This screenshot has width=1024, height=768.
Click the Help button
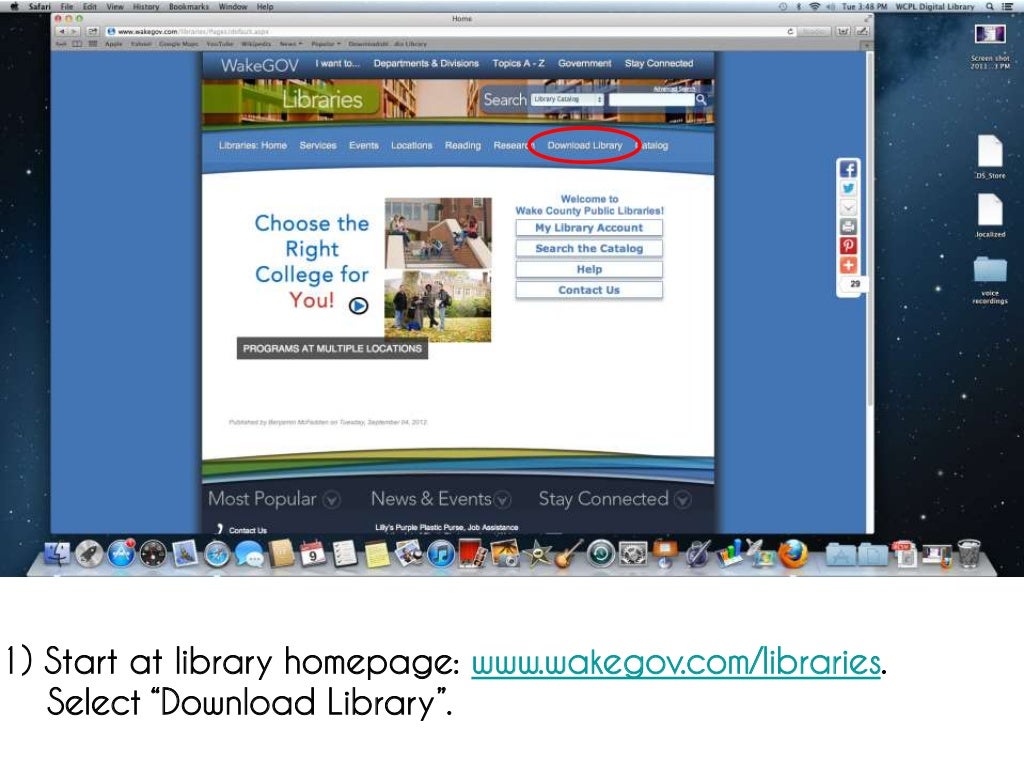589,269
